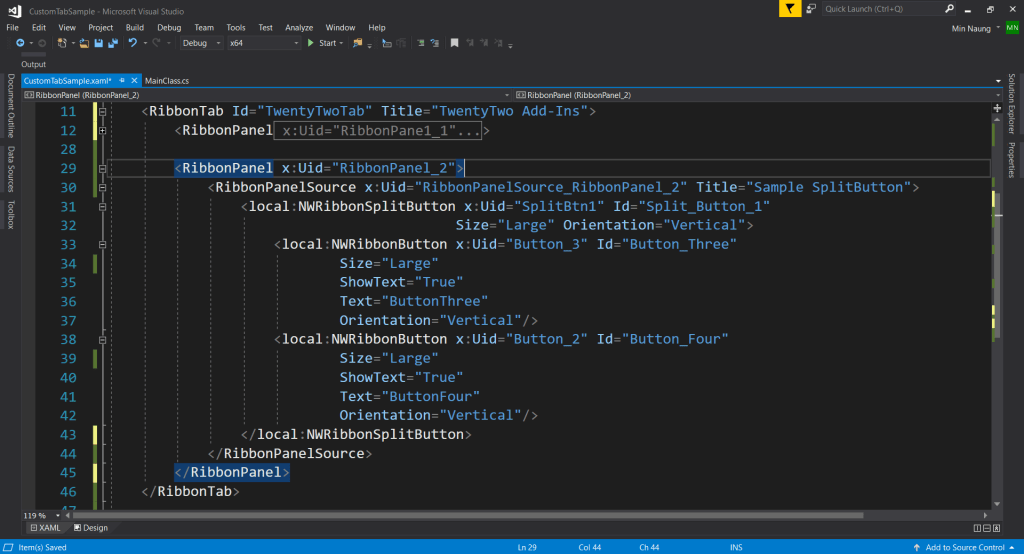Toggle the pin on CustomTabSample.xaml tab

point(121,79)
